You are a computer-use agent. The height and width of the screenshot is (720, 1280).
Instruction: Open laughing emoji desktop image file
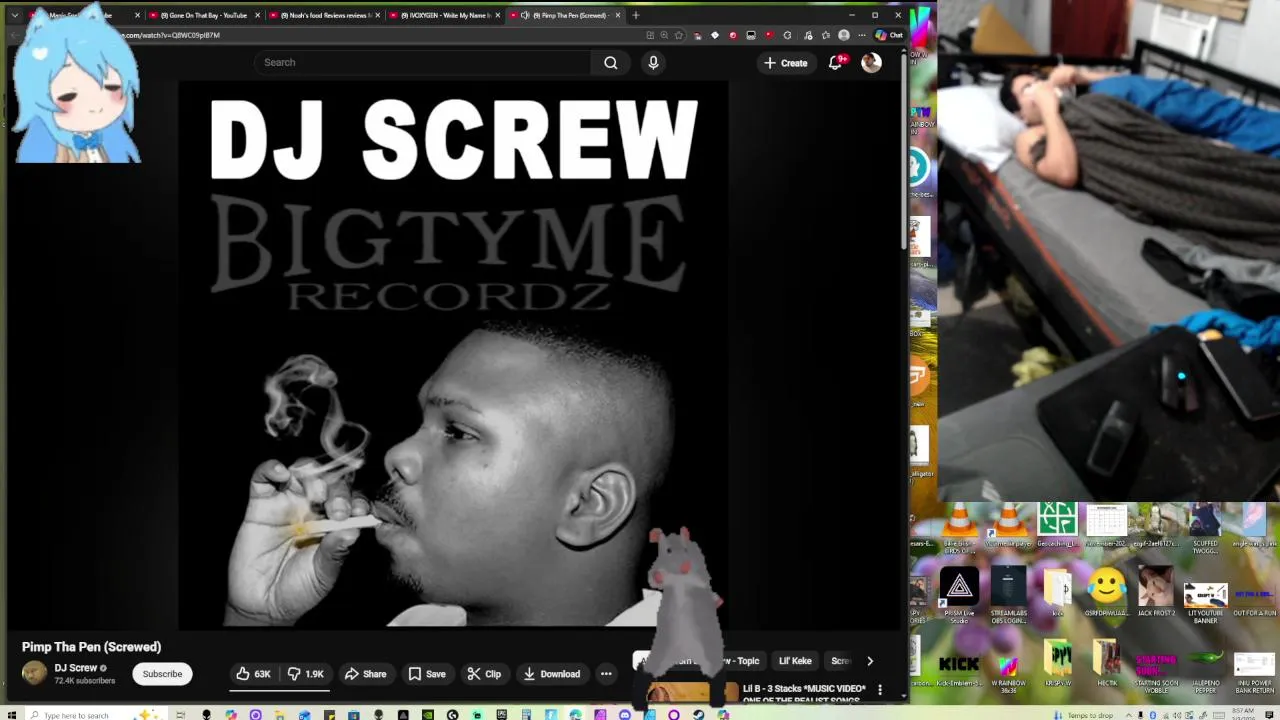tap(1106, 592)
